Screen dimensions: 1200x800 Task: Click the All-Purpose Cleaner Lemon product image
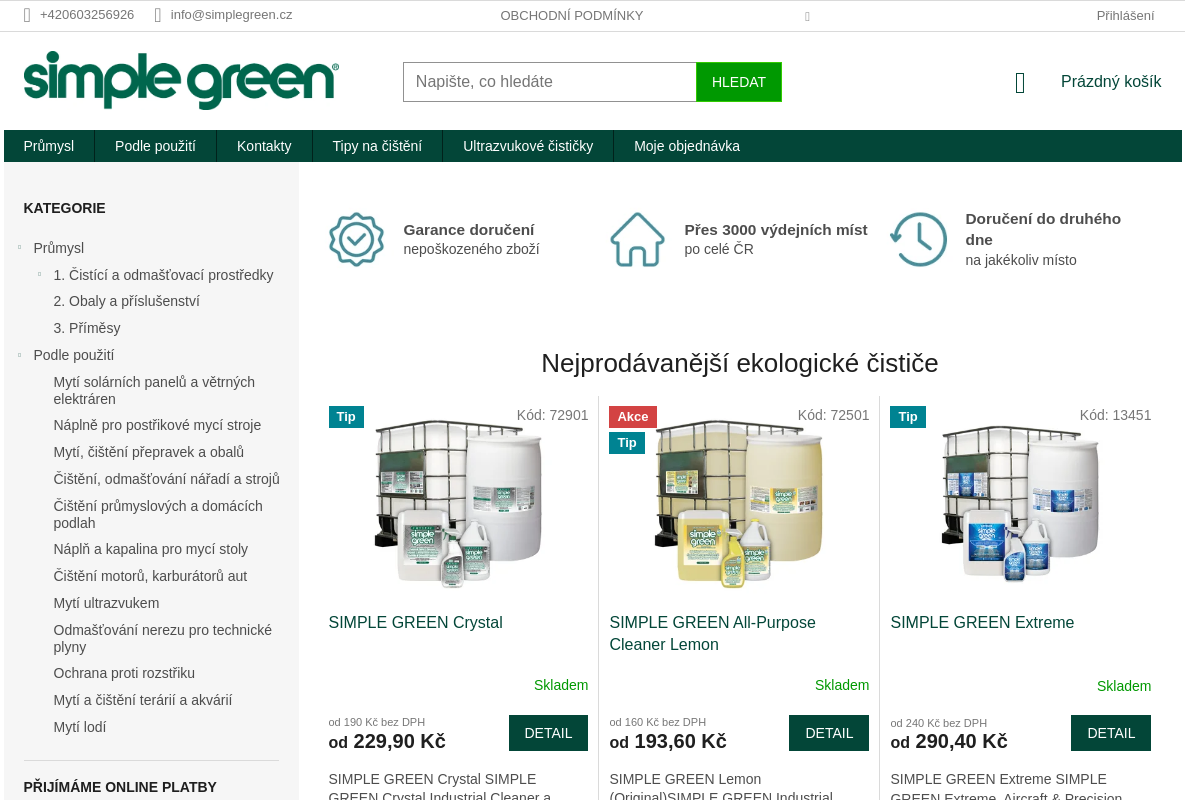click(x=739, y=502)
